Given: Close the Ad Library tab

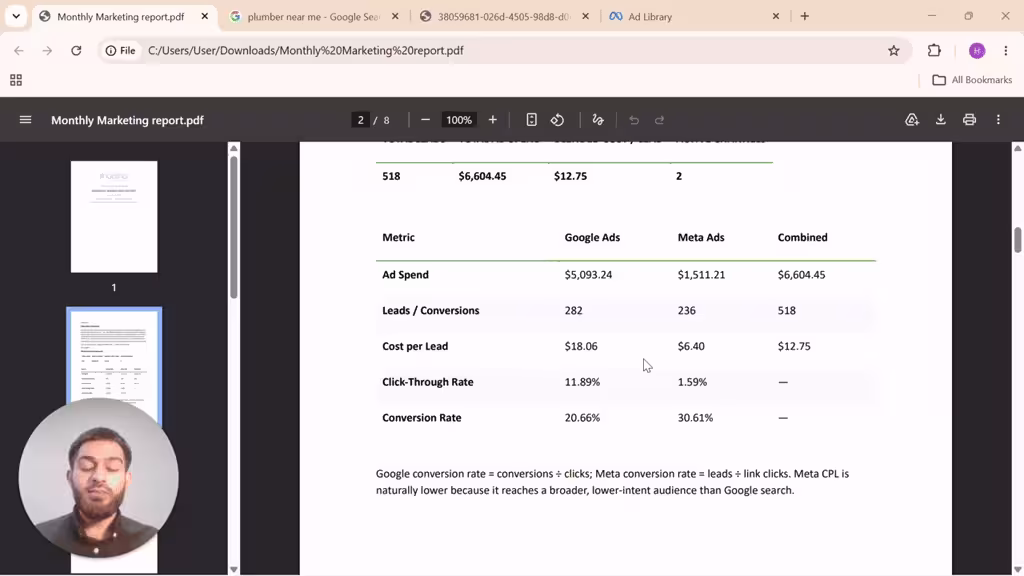Looking at the screenshot, I should click(776, 16).
